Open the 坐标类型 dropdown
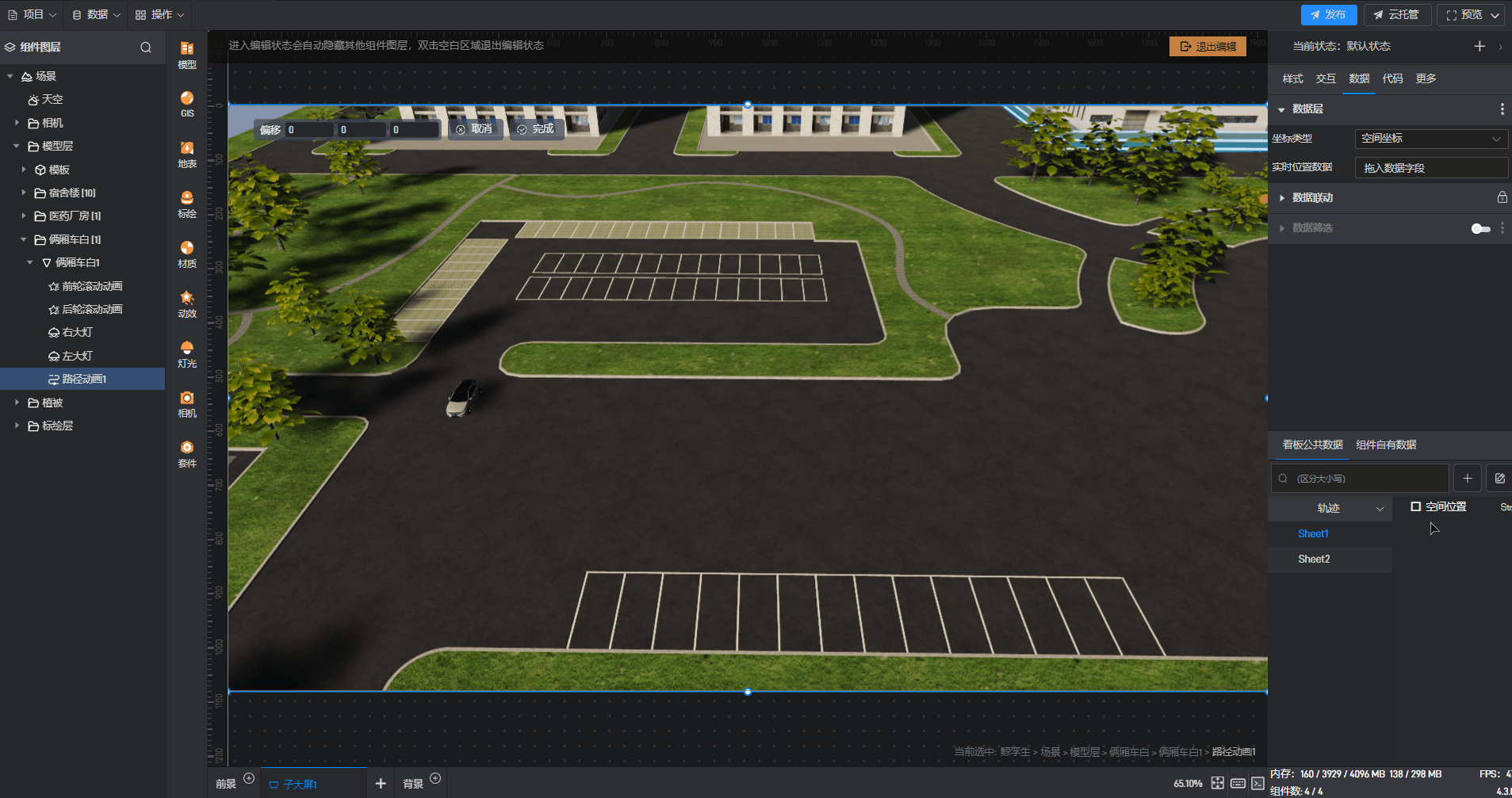 coord(1430,139)
